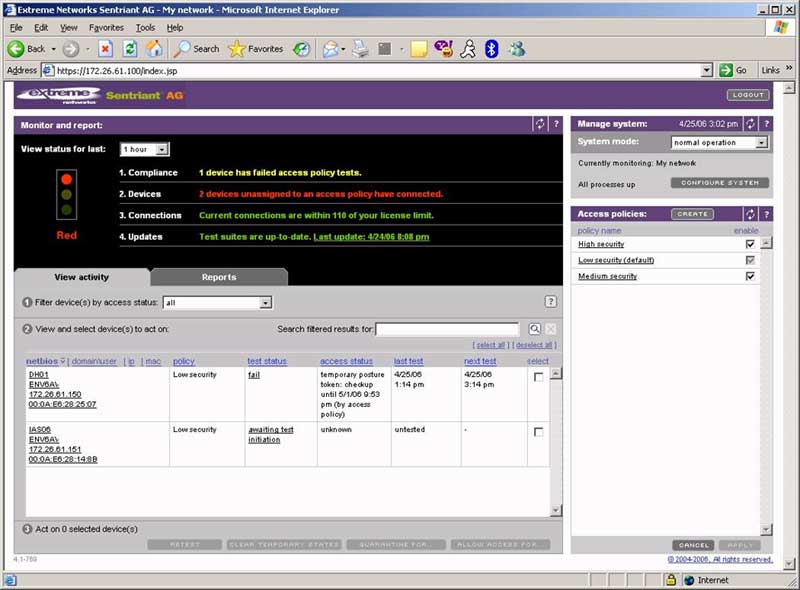Screen dimensions: 800x590
Task: Open Favorites star toolbar icon
Action: [236, 49]
